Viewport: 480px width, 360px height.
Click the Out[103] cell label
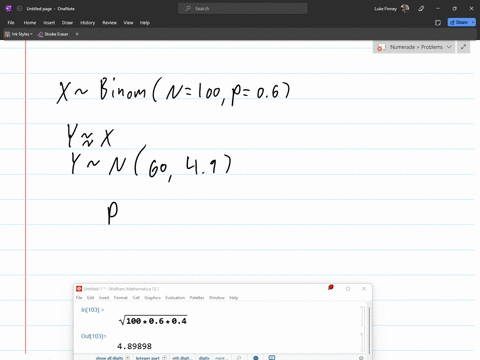pos(93,336)
